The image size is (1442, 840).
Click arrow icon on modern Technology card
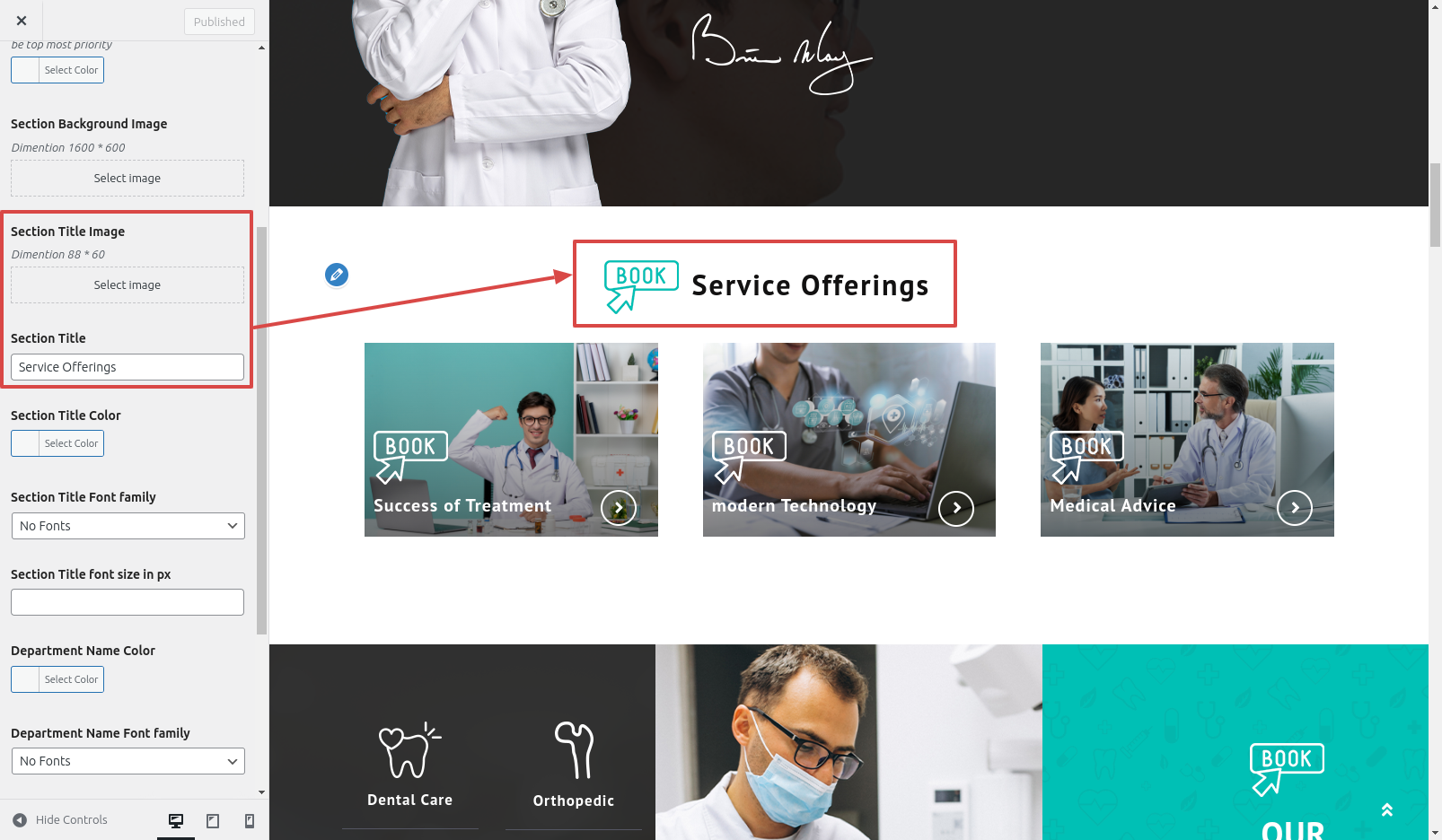click(x=956, y=508)
